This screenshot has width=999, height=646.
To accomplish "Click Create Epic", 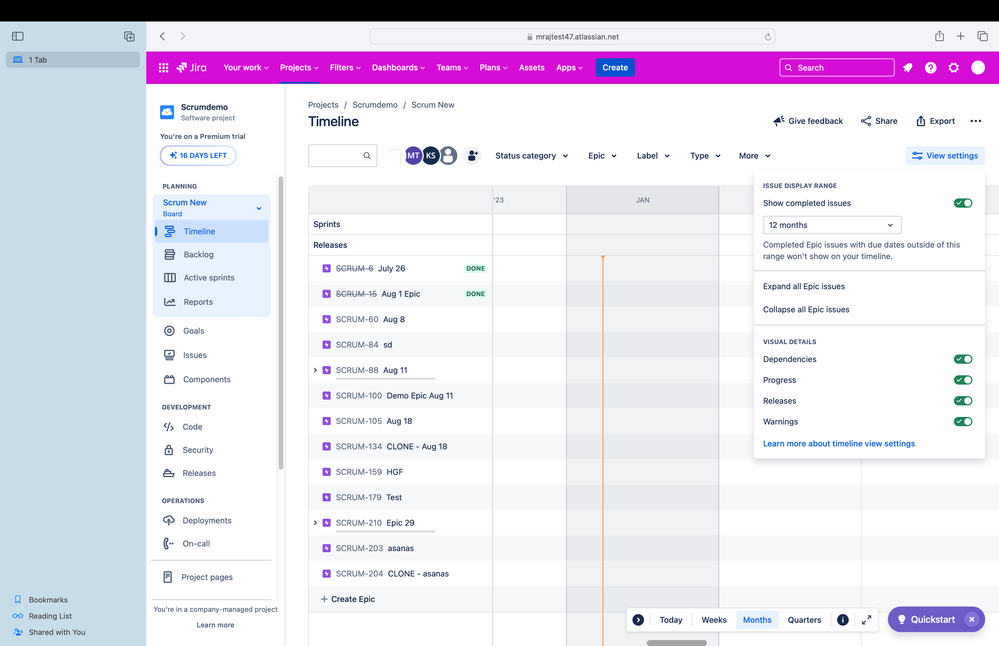I will (x=348, y=599).
